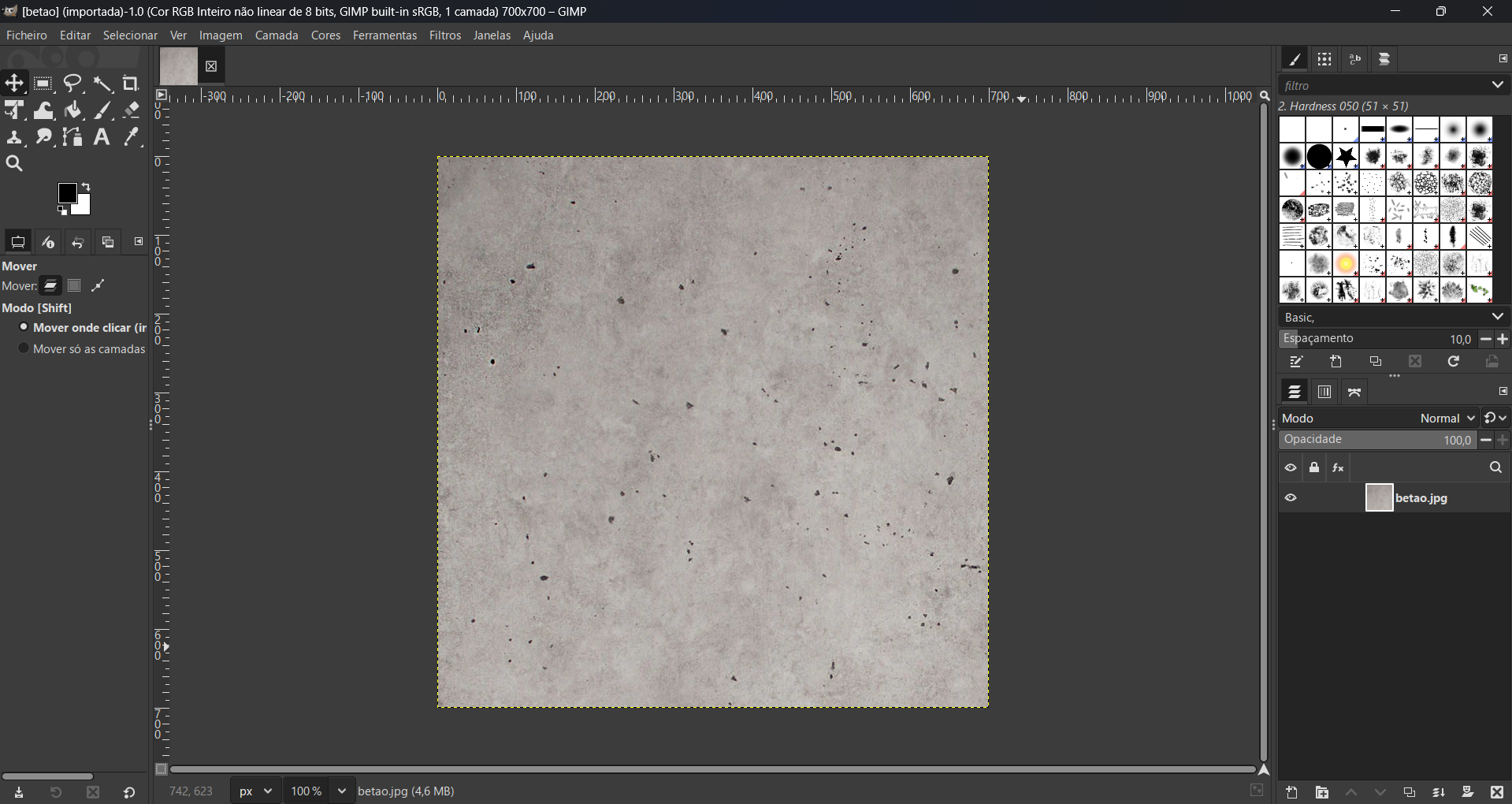Select the Rectangle Select tool
This screenshot has width=1512, height=804.
click(x=44, y=84)
